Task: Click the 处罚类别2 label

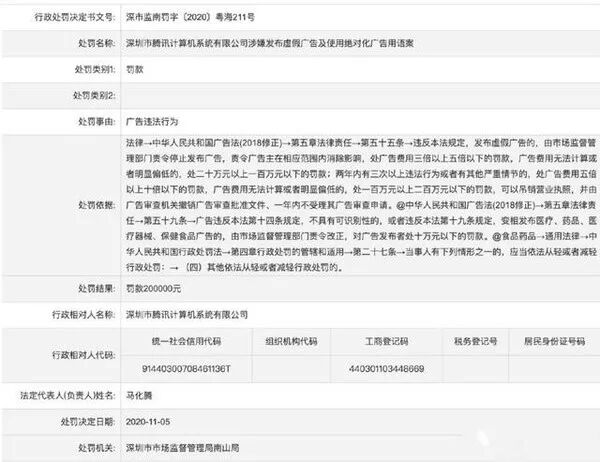Action: [94, 95]
